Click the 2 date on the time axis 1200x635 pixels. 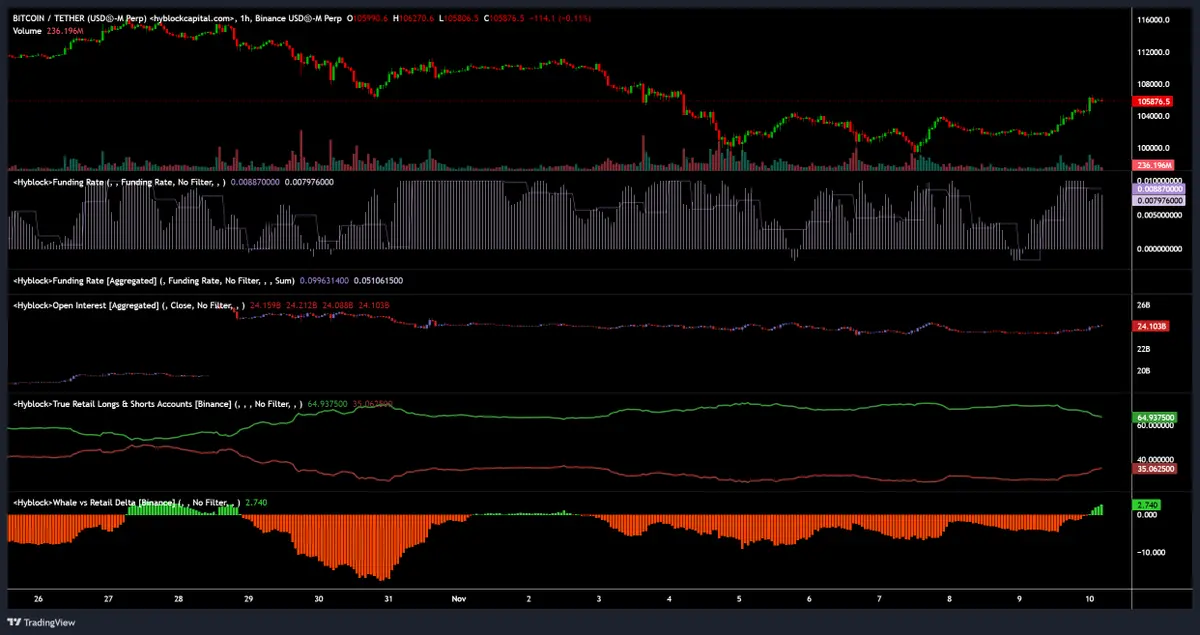pyautogui.click(x=528, y=599)
